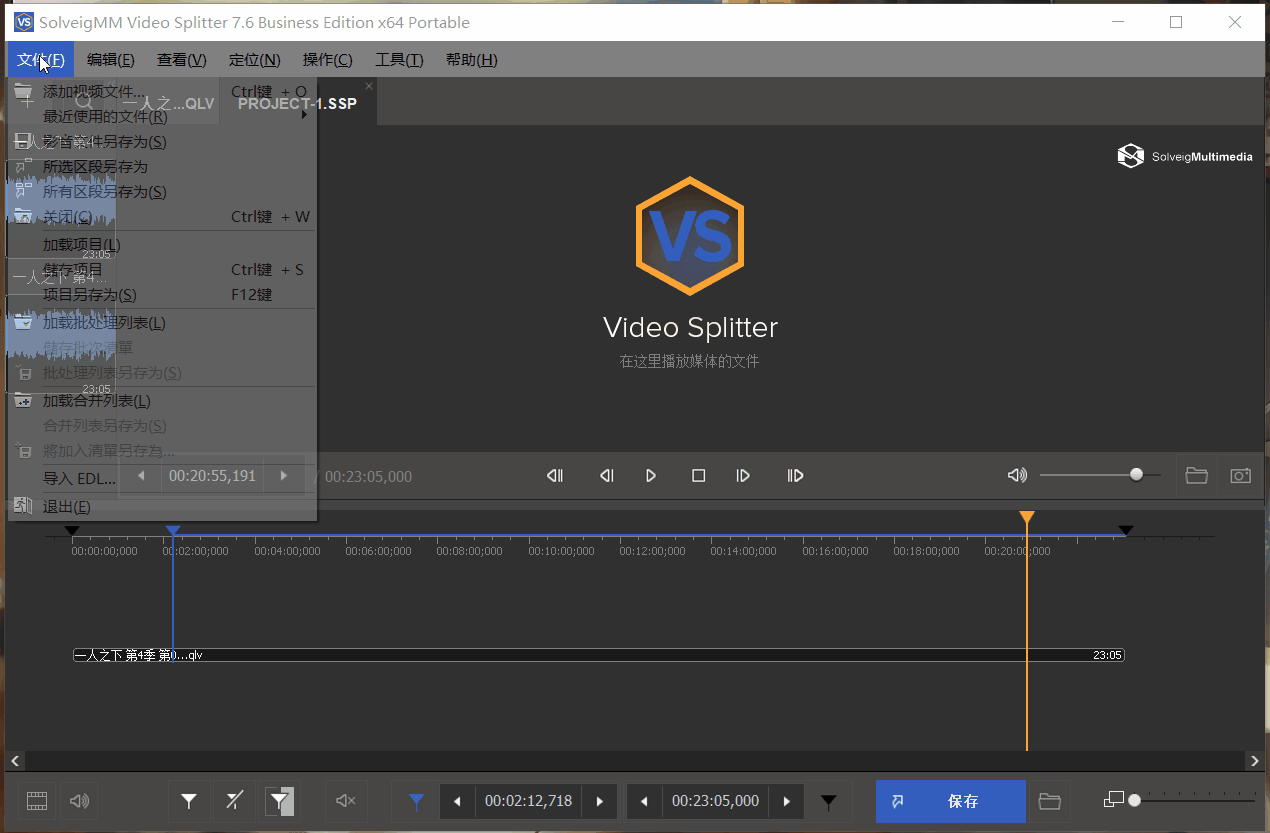Click the blue marker on timeline ruler
Viewport: 1270px width, 833px height.
click(173, 531)
